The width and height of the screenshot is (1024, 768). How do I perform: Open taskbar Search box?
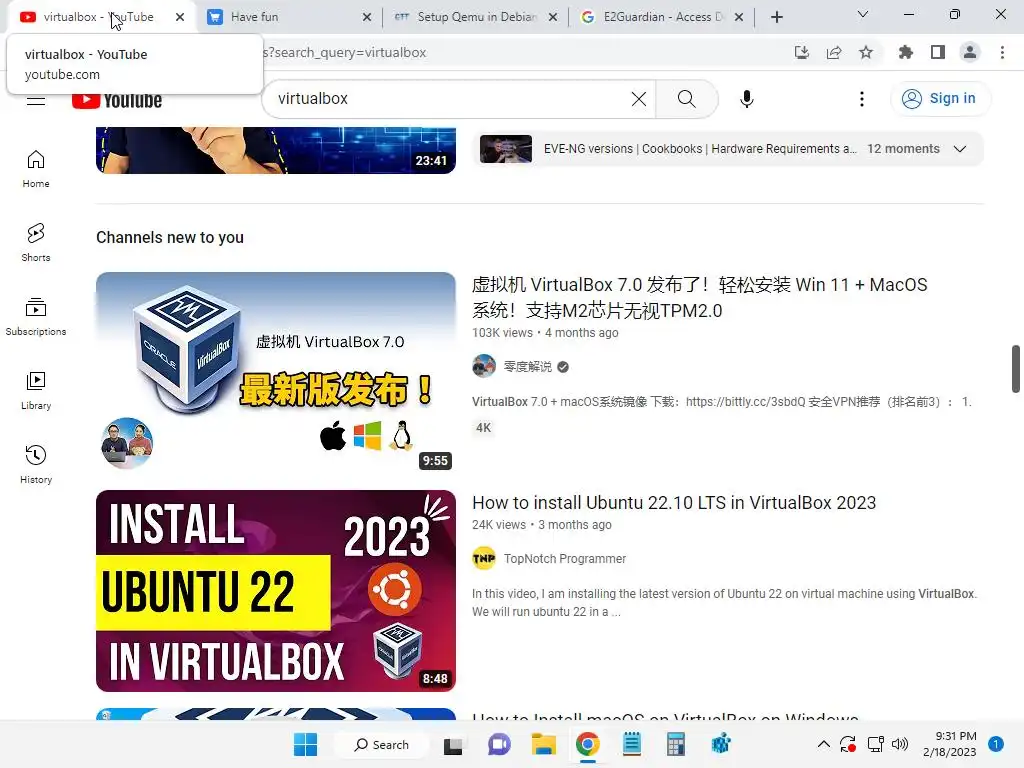pyautogui.click(x=381, y=744)
